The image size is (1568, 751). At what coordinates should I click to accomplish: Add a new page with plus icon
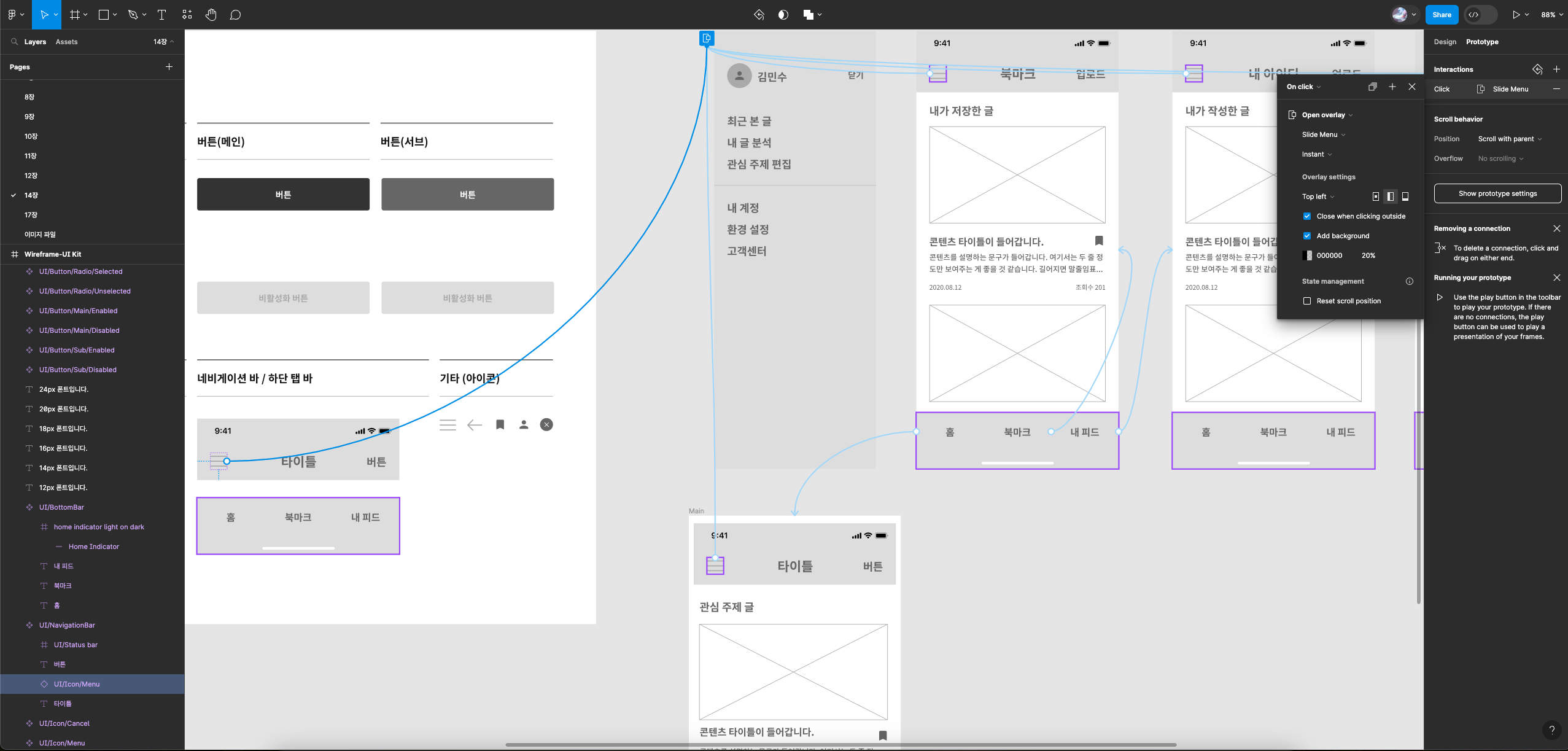169,66
